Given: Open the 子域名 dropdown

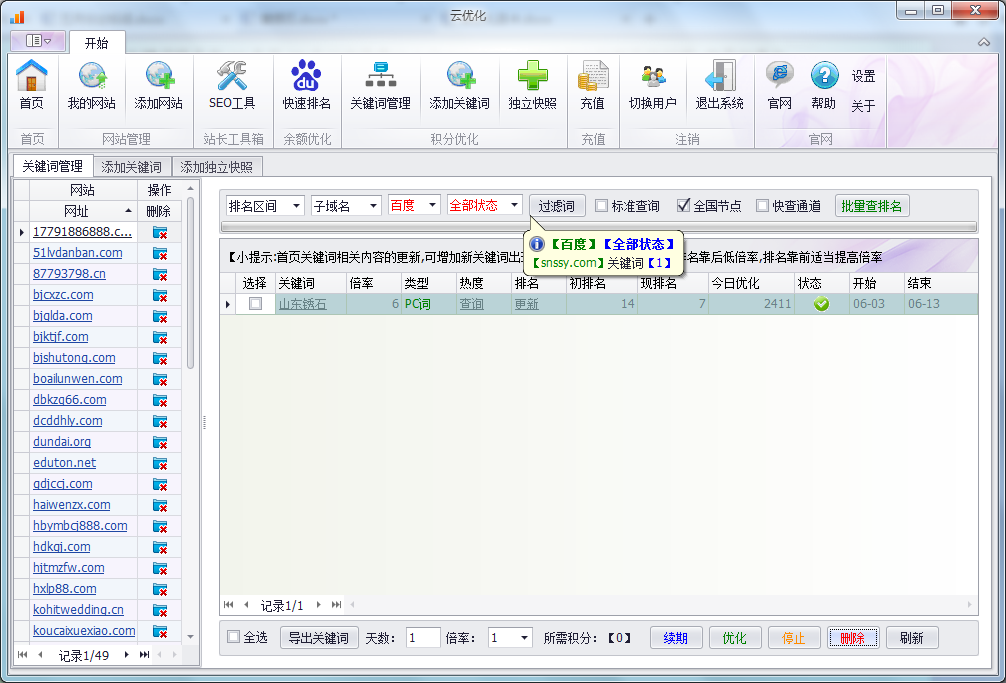Looking at the screenshot, I should 345,205.
